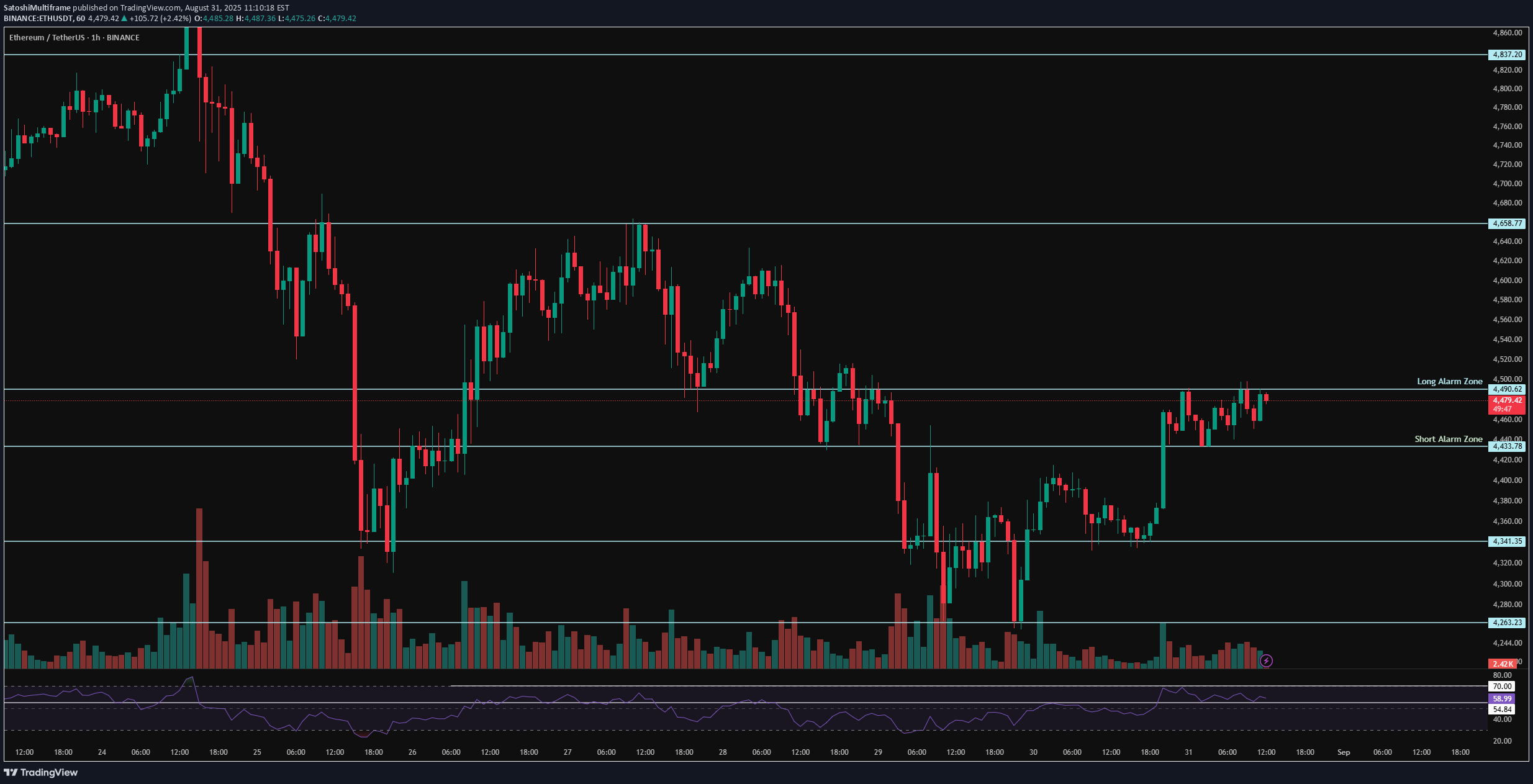Click the 4,837.20 price level label
This screenshot has height=784, width=1533.
tap(1507, 55)
